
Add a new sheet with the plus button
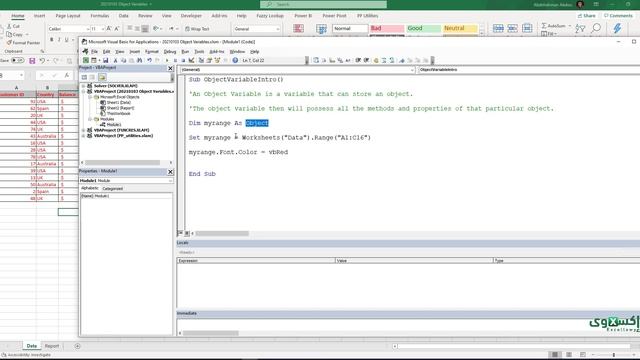click(77, 346)
